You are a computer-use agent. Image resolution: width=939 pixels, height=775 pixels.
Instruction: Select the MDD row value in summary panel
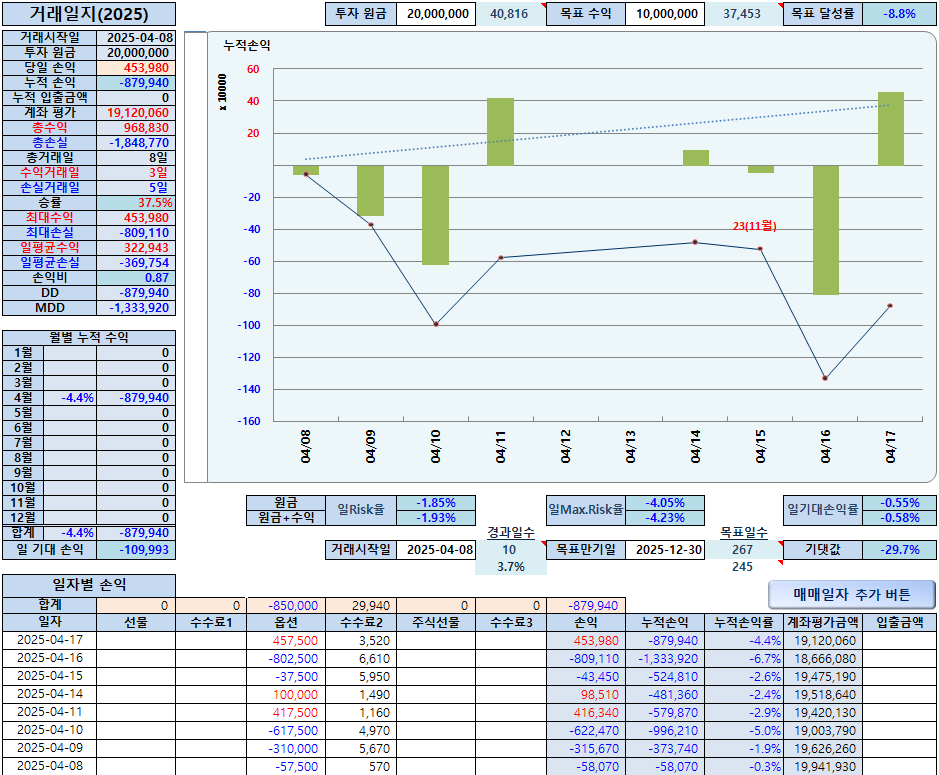click(x=136, y=308)
